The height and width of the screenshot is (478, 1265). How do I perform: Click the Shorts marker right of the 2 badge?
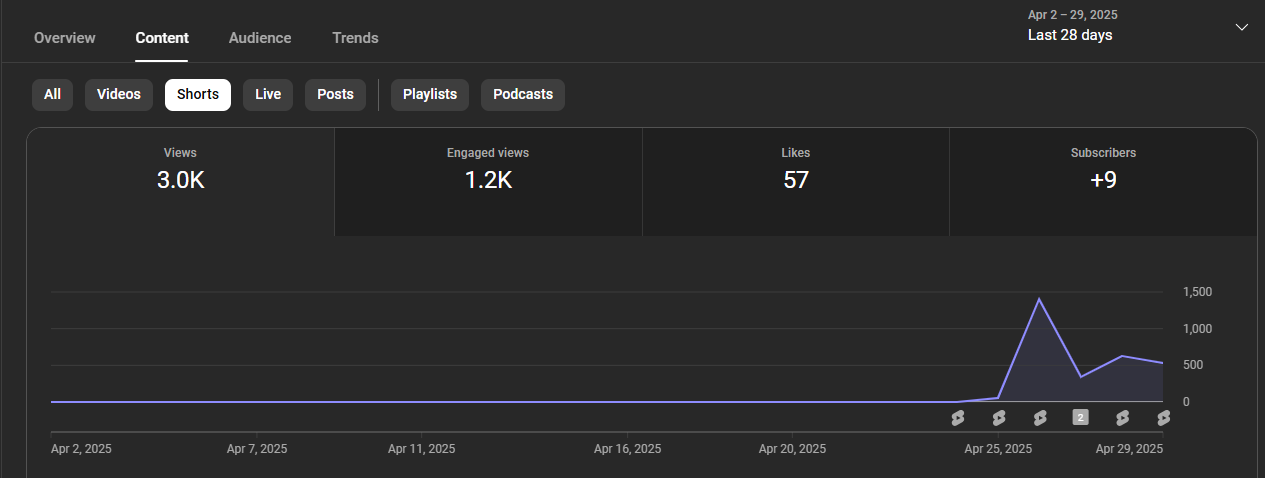1122,418
